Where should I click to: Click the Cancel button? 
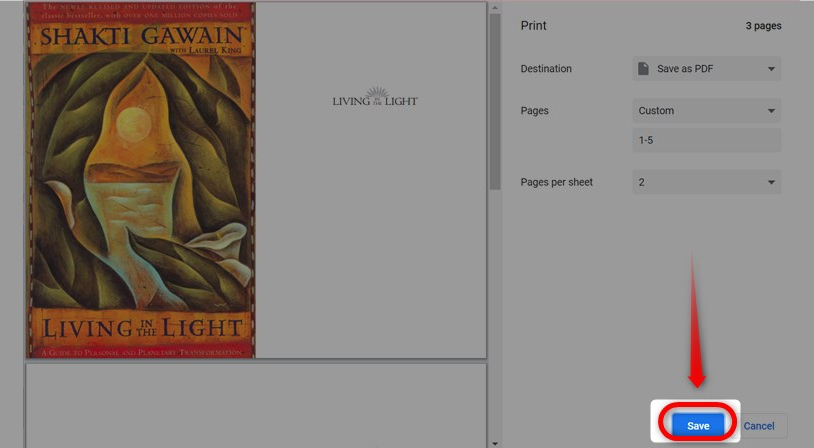[758, 426]
